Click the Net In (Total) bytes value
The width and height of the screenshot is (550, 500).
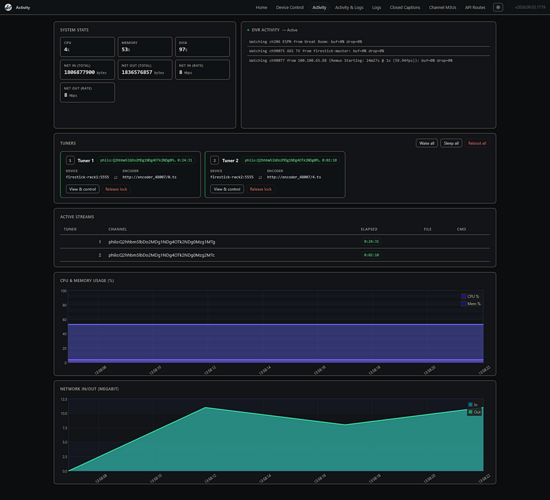click(79, 72)
